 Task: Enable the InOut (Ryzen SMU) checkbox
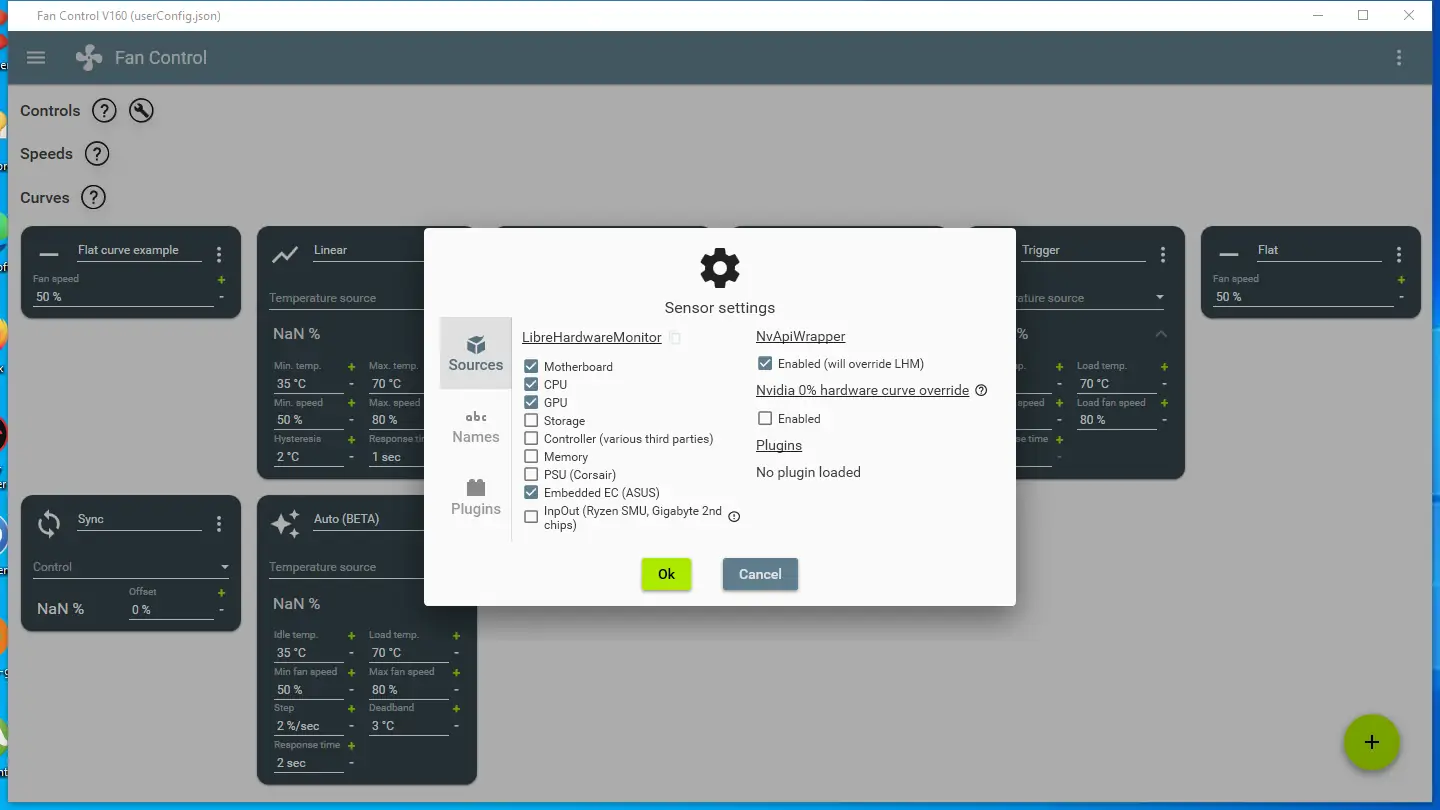click(531, 517)
